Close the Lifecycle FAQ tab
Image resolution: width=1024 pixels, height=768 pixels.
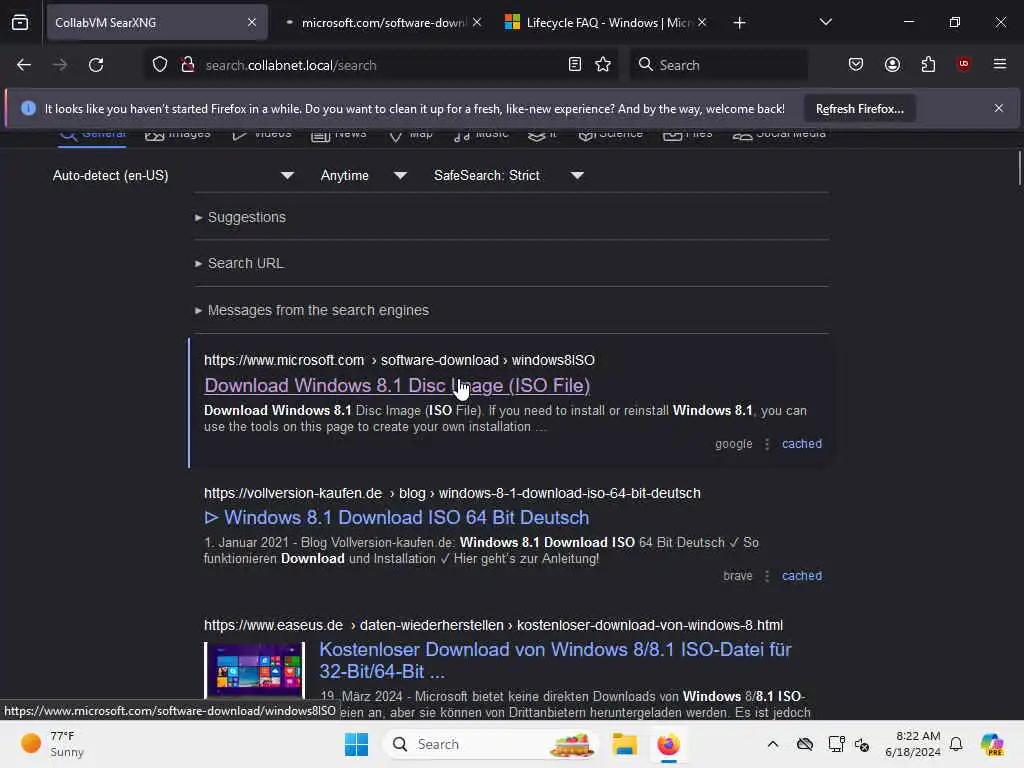[702, 22]
